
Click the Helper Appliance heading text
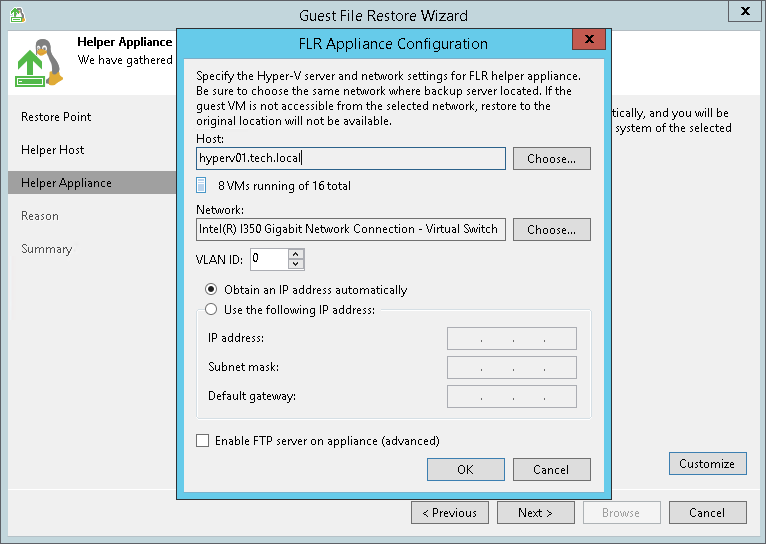pyautogui.click(x=125, y=42)
